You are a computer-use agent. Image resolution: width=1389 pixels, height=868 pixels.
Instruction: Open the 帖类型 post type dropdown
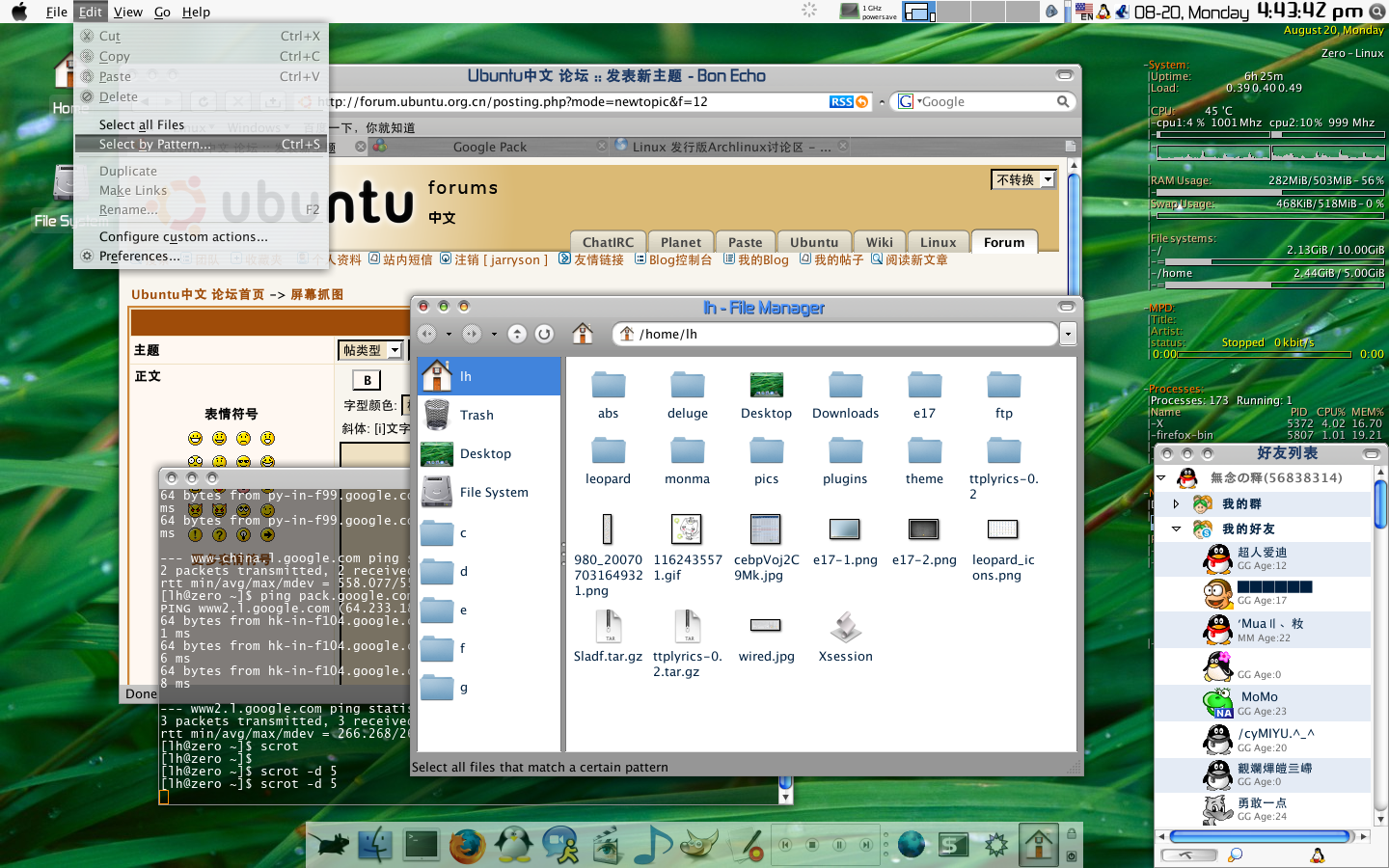[370, 350]
